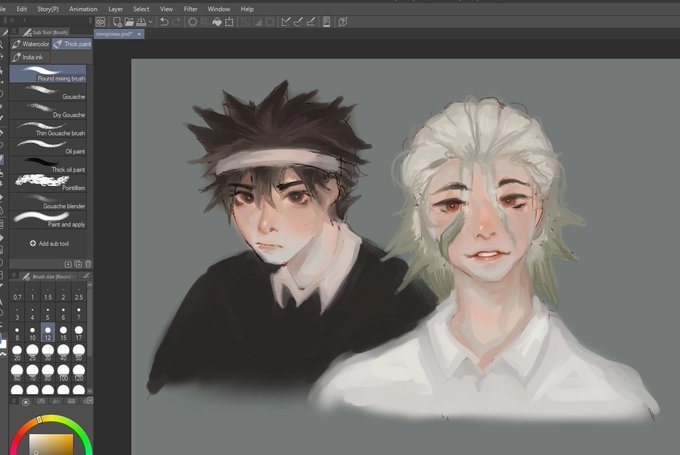Switch to the Color Wheel tab icon
680x455 pixels.
(x=26, y=402)
